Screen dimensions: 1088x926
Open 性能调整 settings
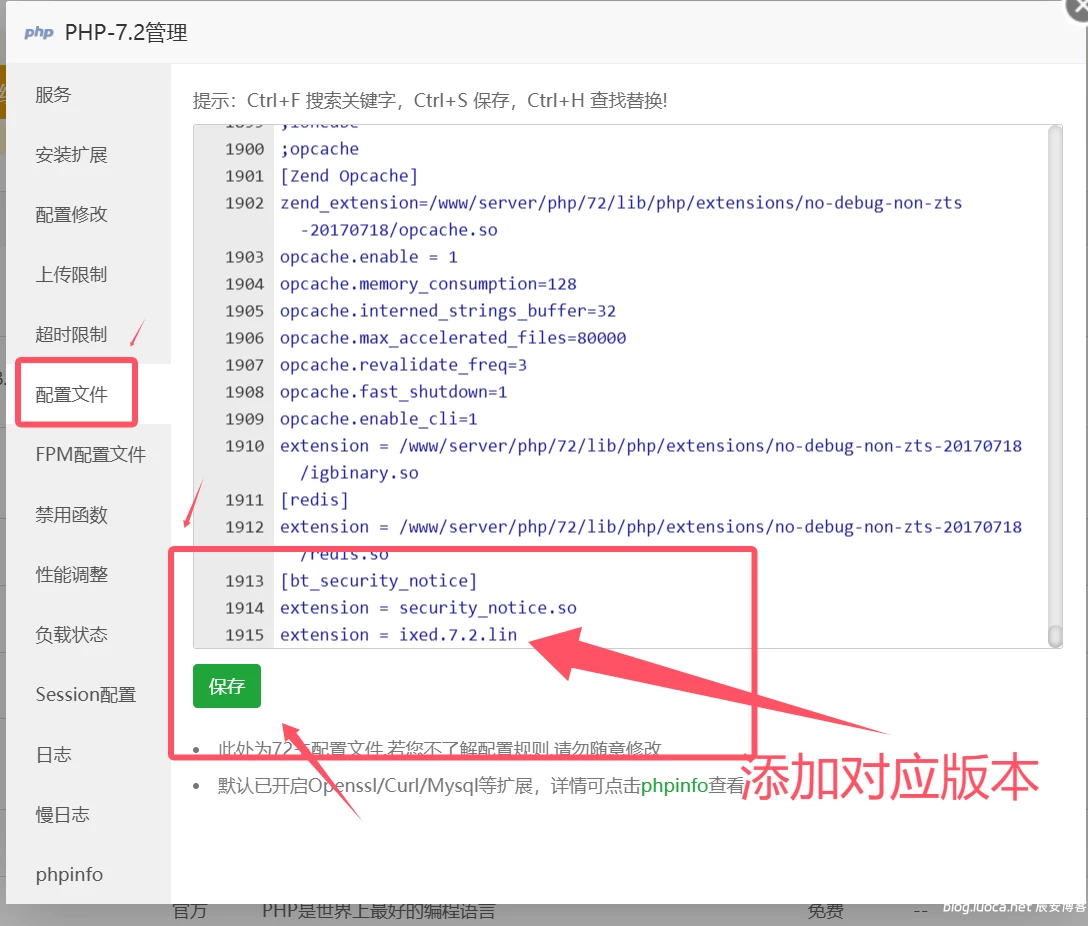[71, 575]
